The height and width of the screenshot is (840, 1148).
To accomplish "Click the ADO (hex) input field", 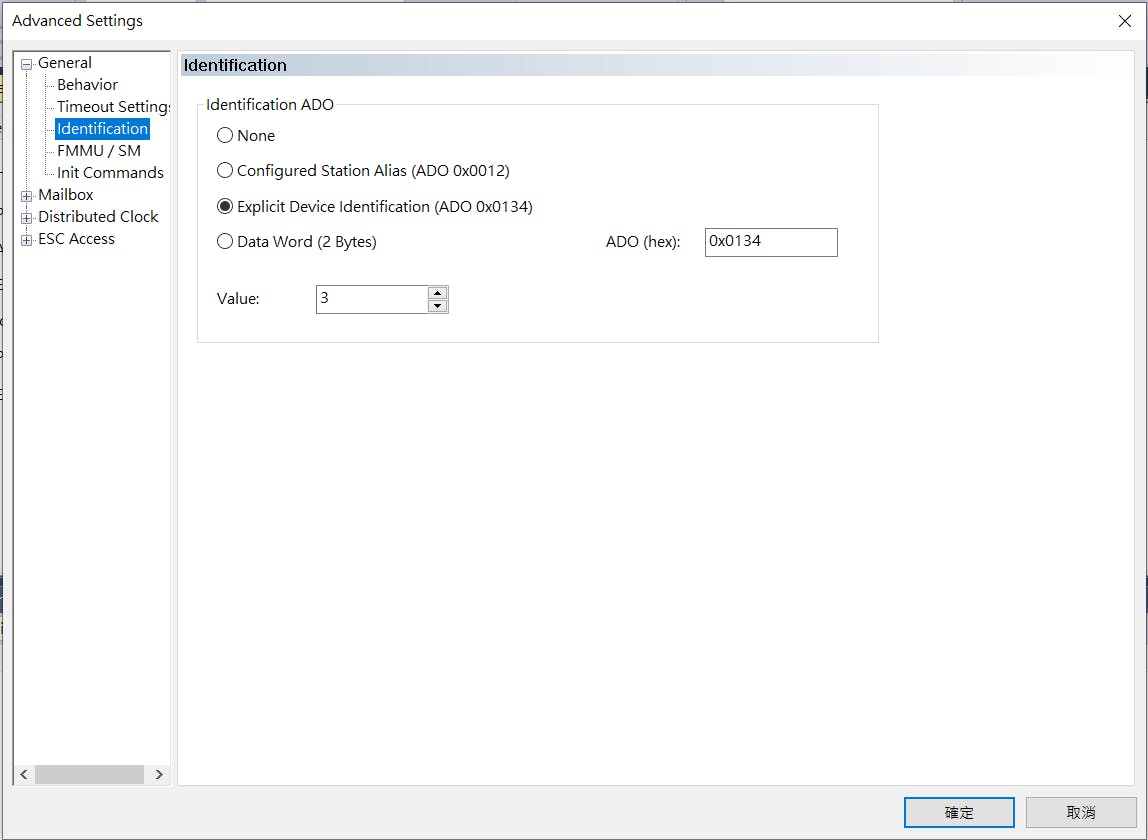I will (770, 242).
